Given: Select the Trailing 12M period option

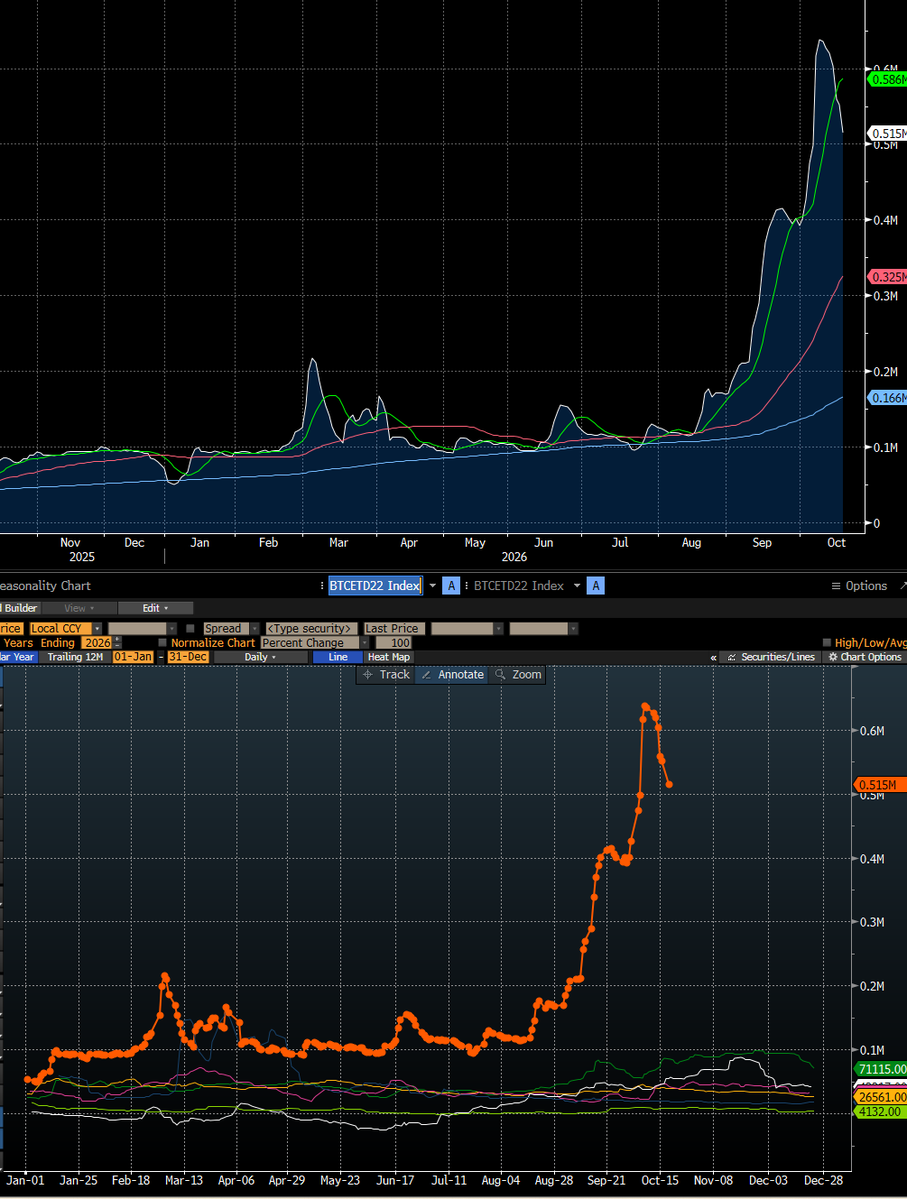Looking at the screenshot, I should point(75,657).
